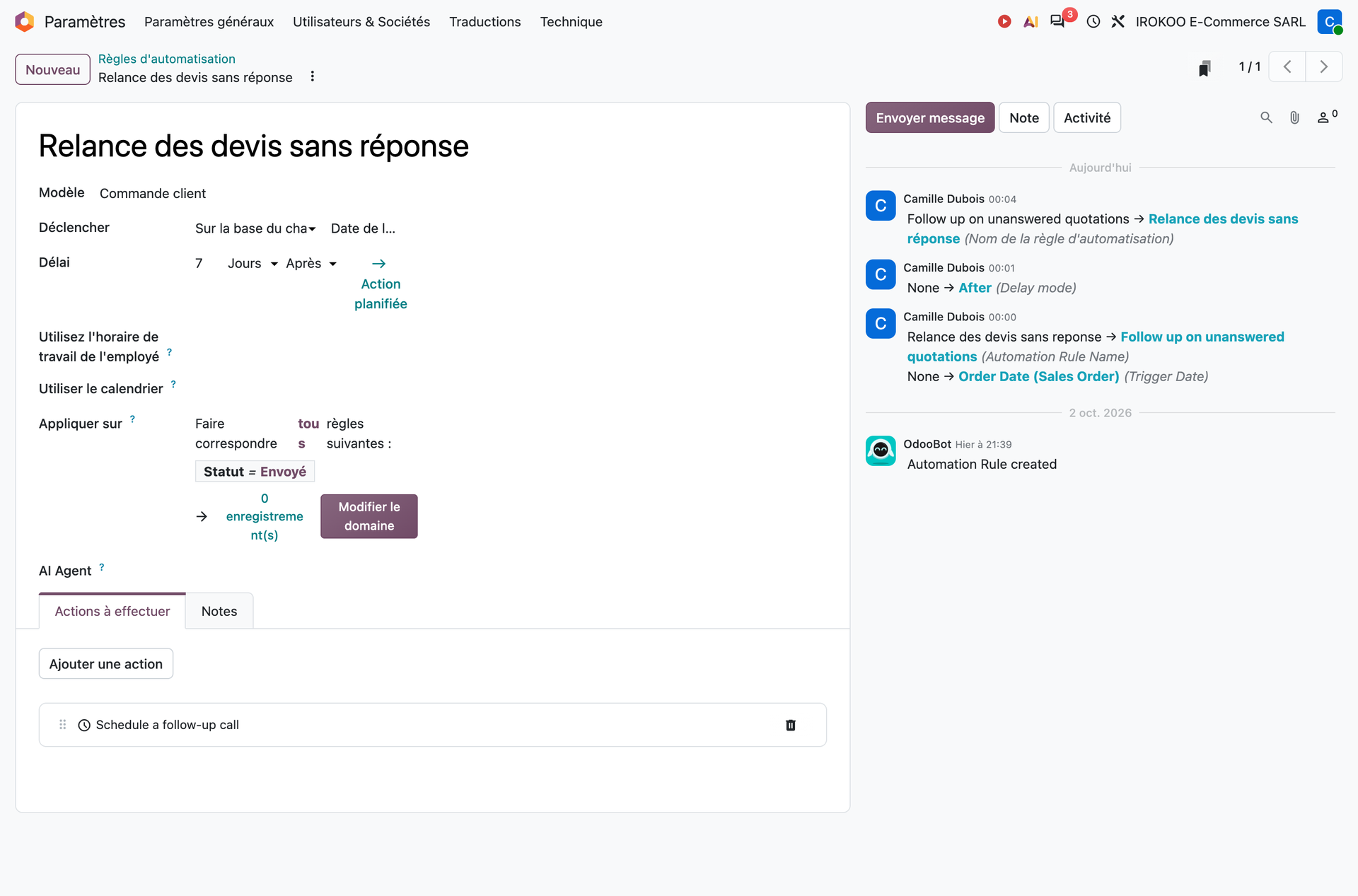Open the 'Date de l...' trigger date field
This screenshot has height=896, width=1358.
(363, 228)
